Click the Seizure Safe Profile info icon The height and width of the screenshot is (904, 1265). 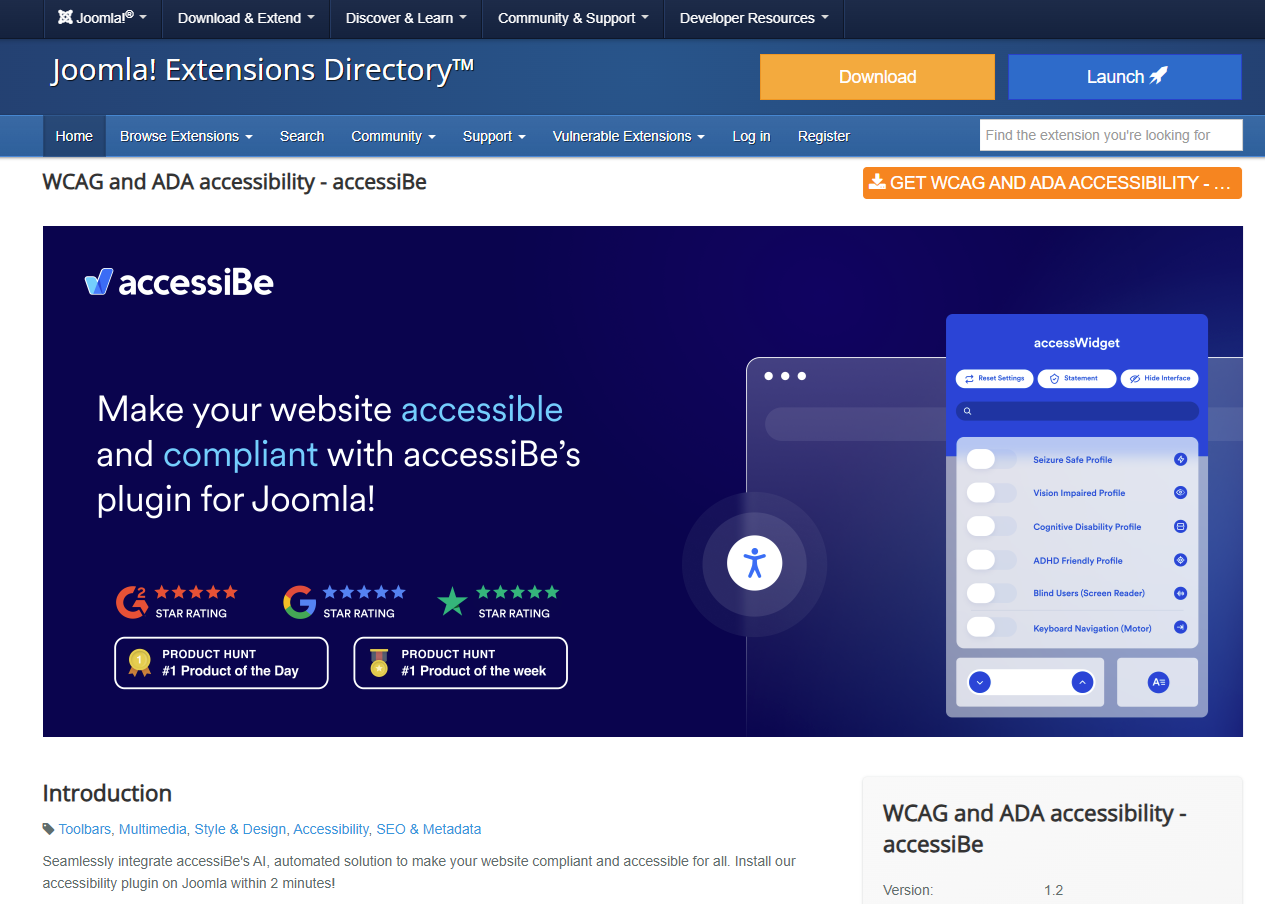pos(1180,460)
